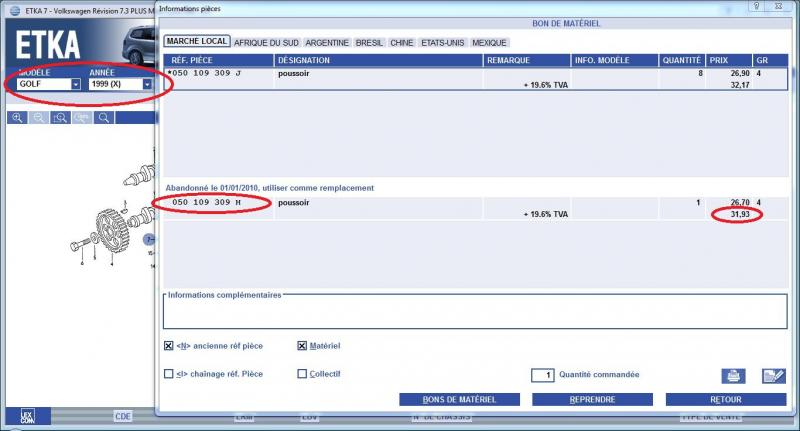Screen dimensions: 800x431
Task: Click the zoom out magnifier icon
Action: pos(39,118)
